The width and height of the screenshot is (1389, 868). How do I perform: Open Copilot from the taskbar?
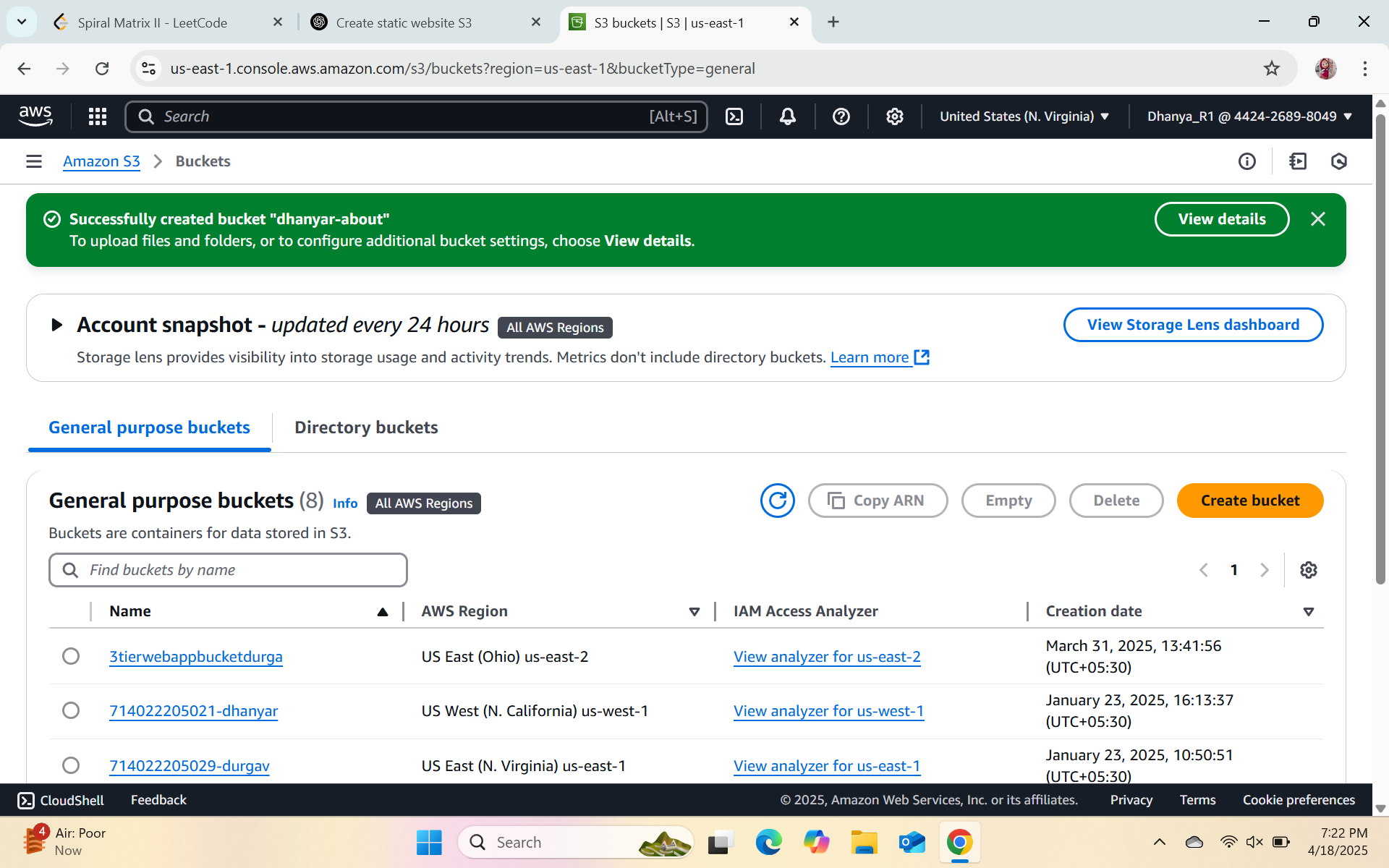pyautogui.click(x=816, y=842)
